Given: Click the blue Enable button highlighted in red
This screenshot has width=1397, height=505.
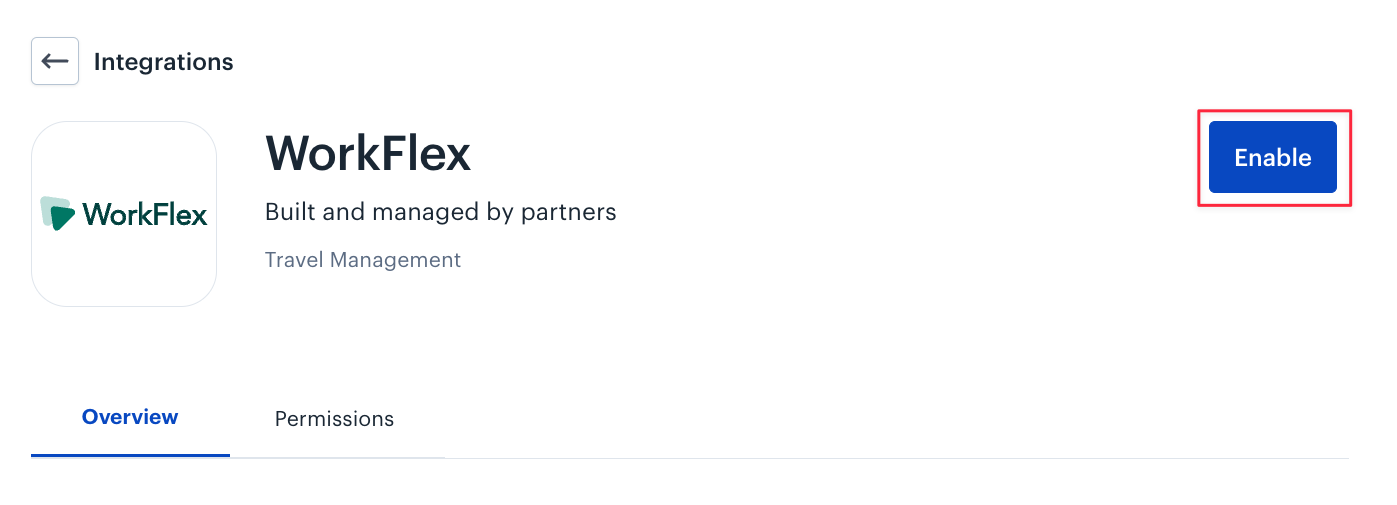Looking at the screenshot, I should (1272, 157).
